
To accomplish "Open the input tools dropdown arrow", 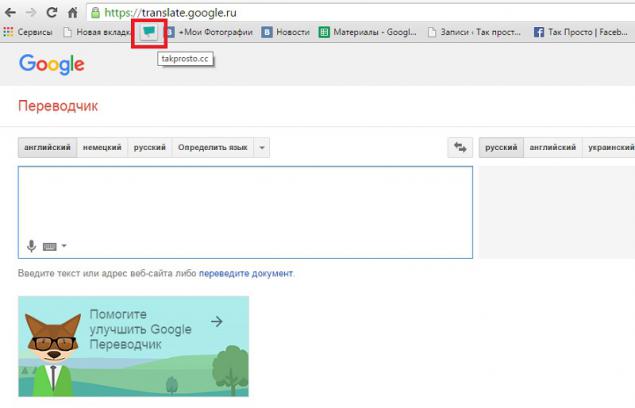I will point(64,246).
